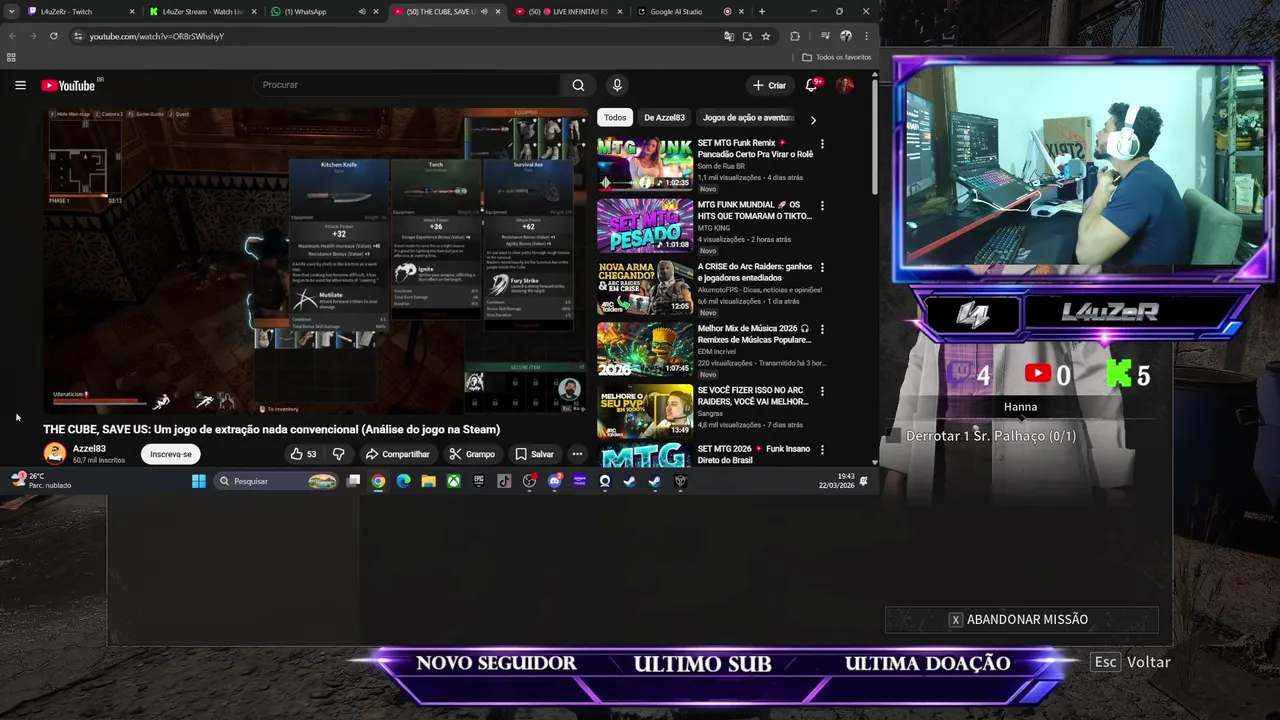Like the video with 53 likes
The height and width of the screenshot is (720, 1280).
point(303,454)
